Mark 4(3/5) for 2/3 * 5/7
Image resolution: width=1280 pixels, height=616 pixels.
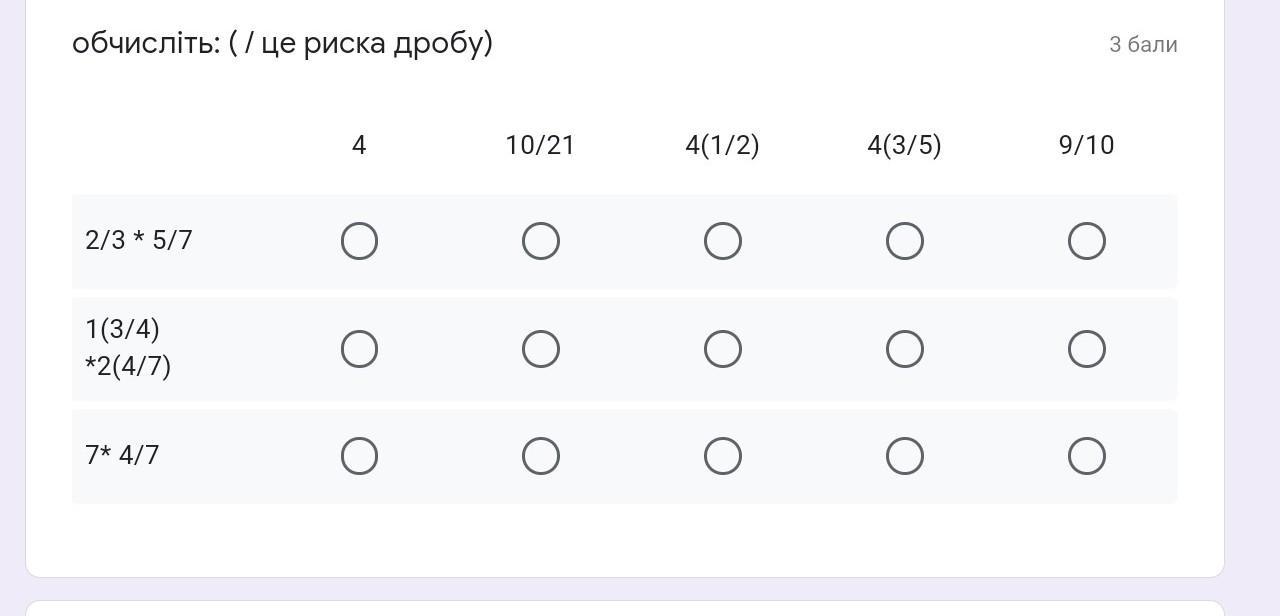[x=905, y=241]
